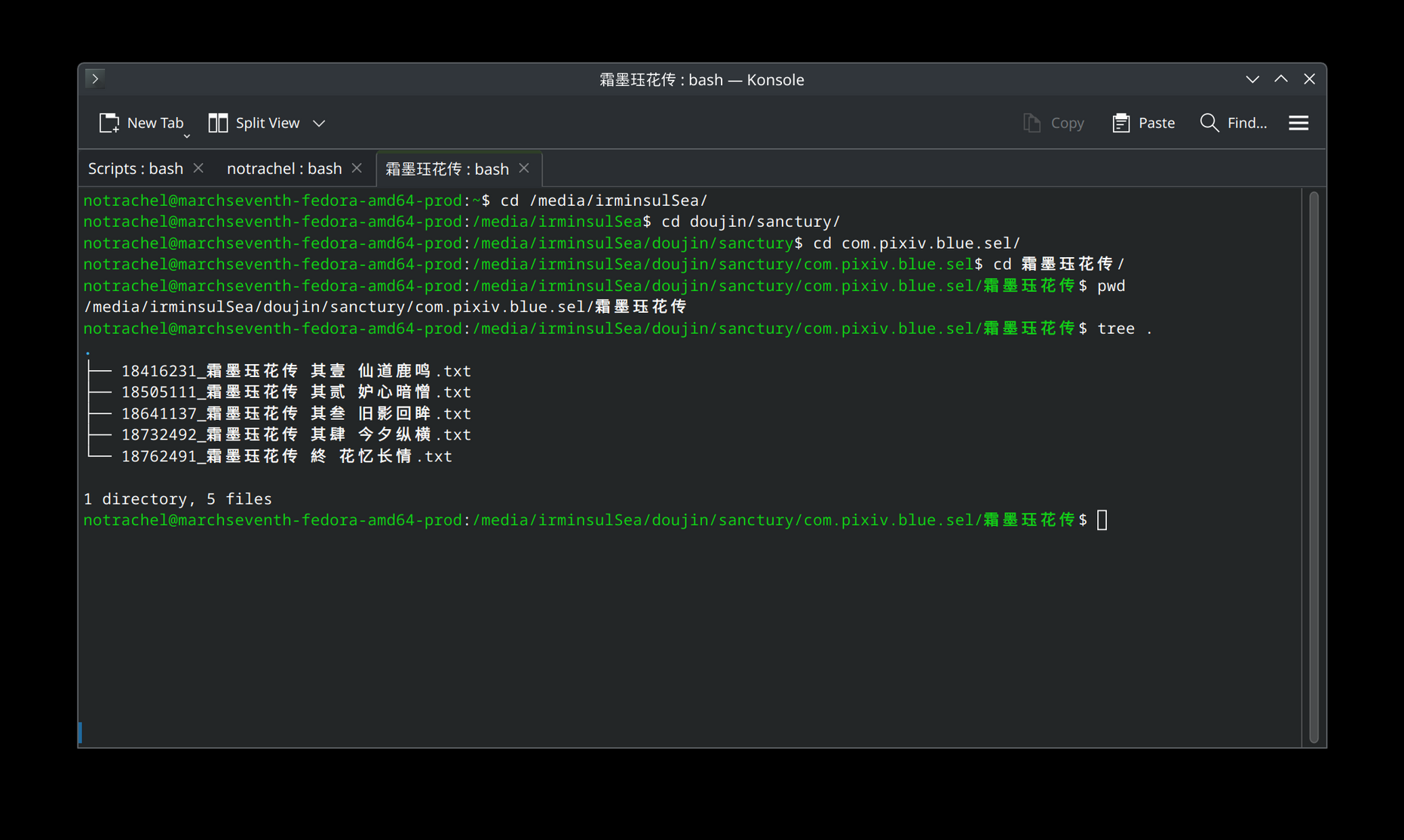Open the New Tab profile dropdown arrow
Screen dimensions: 1404x840
point(187,136)
